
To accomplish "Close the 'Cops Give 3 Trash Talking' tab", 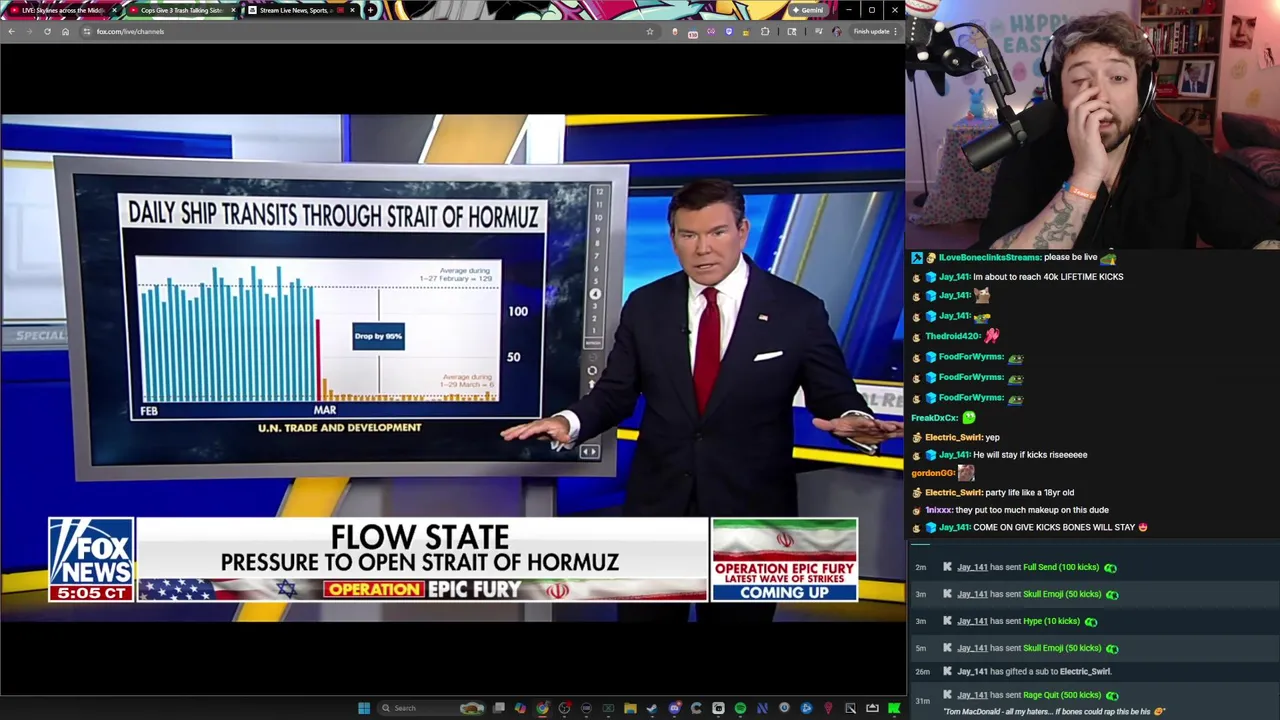I will click(x=233, y=10).
